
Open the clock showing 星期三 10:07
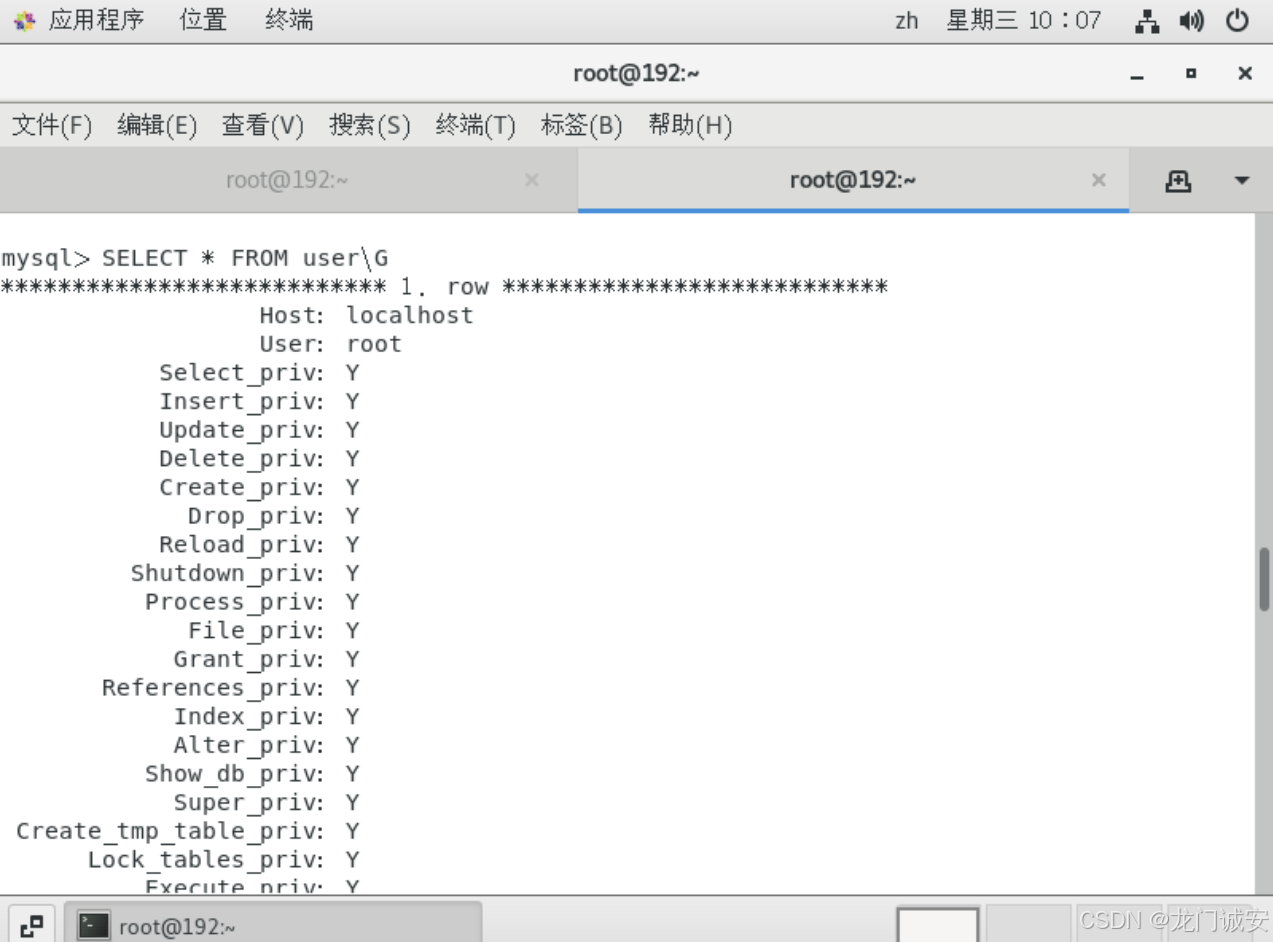1023,20
